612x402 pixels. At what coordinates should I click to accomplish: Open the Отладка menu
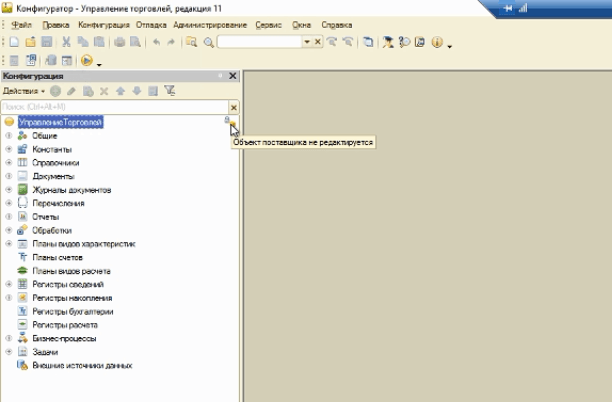pyautogui.click(x=151, y=25)
